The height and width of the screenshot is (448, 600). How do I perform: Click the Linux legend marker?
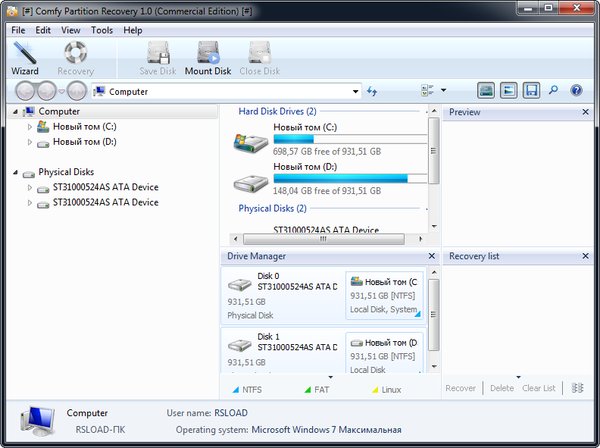coord(375,390)
